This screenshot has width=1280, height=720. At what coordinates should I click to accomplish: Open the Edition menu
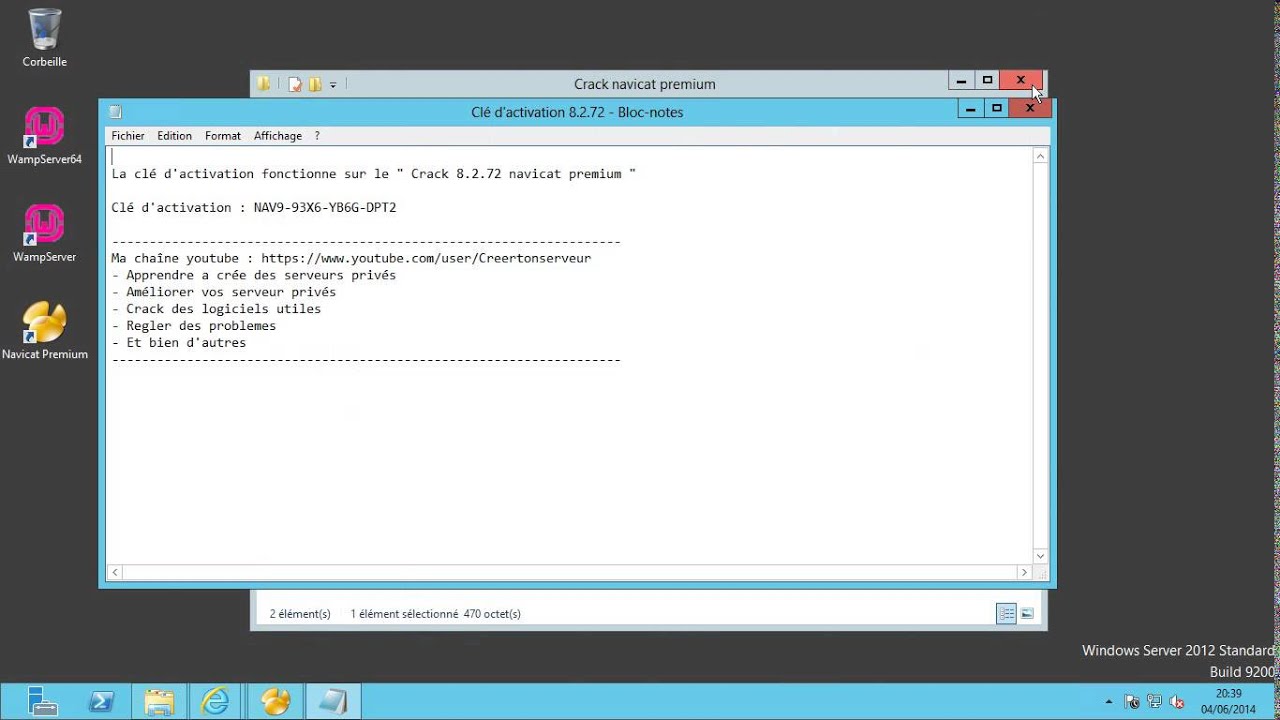tap(174, 136)
